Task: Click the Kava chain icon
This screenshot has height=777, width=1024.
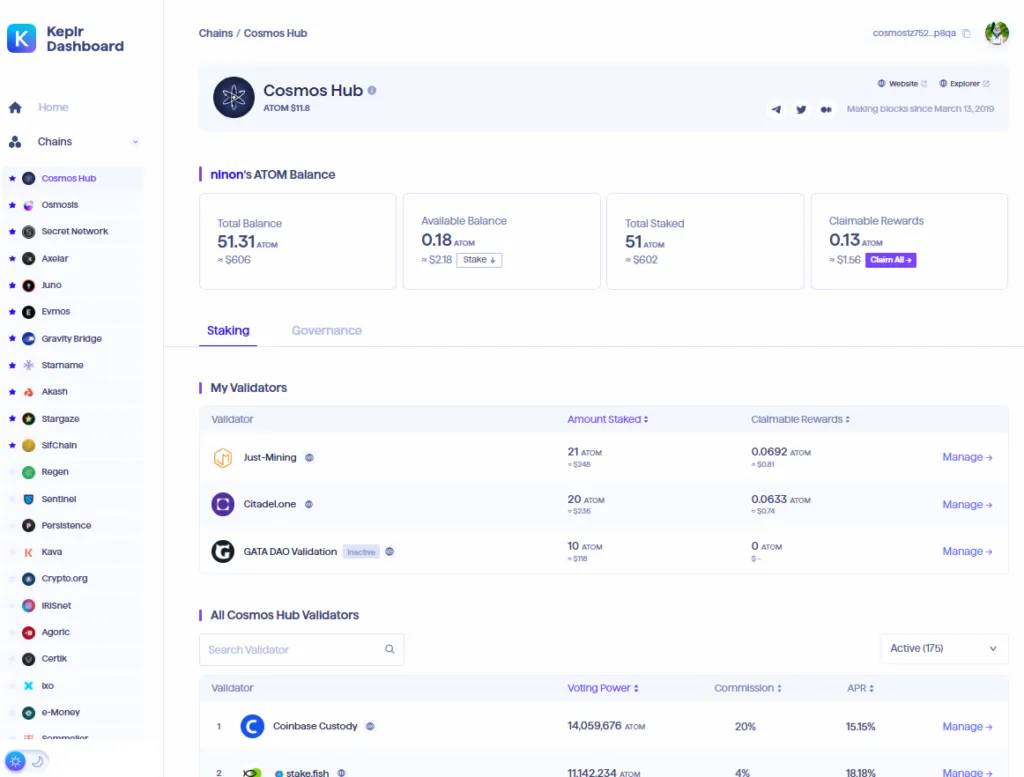Action: pyautogui.click(x=29, y=552)
